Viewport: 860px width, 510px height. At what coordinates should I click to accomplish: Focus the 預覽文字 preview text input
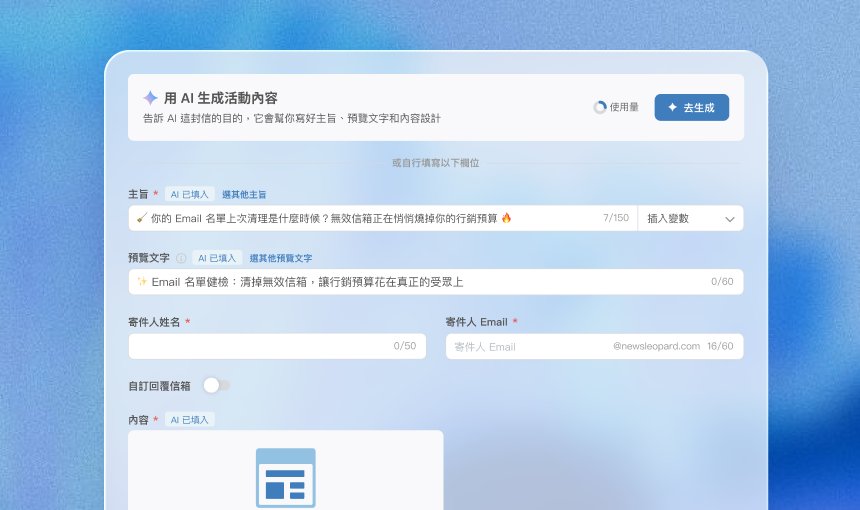[436, 282]
